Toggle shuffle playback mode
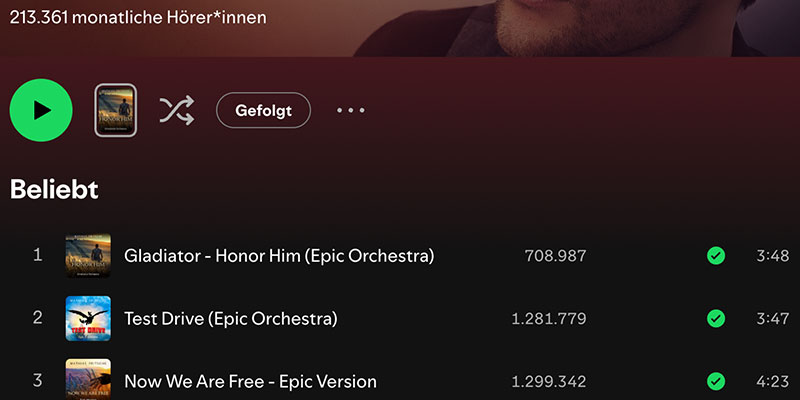800x400 pixels. point(176,110)
